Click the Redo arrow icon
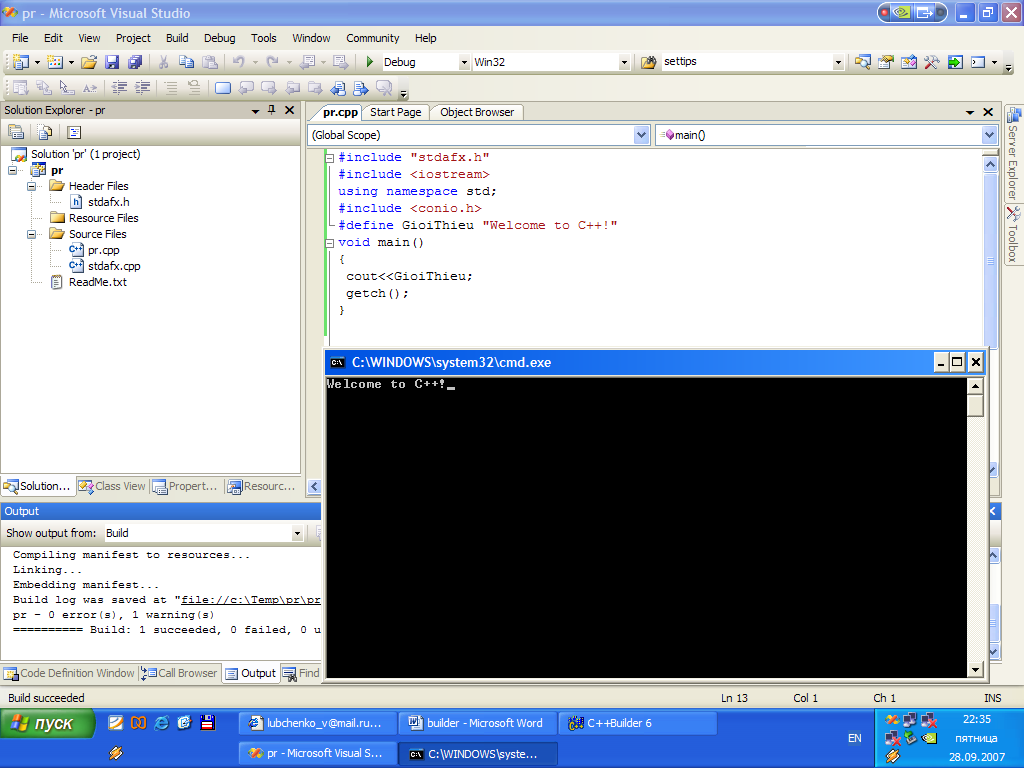 272,62
